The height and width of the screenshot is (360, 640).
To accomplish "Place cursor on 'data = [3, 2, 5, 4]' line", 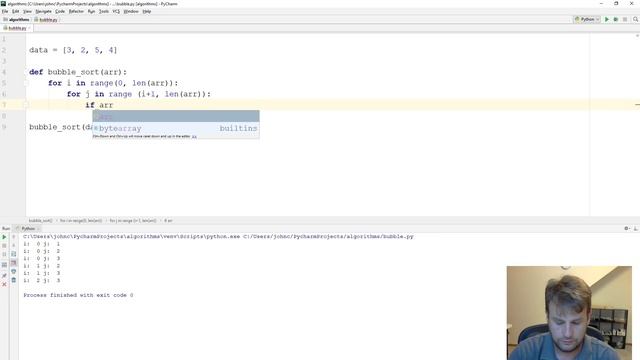I will coord(73,50).
